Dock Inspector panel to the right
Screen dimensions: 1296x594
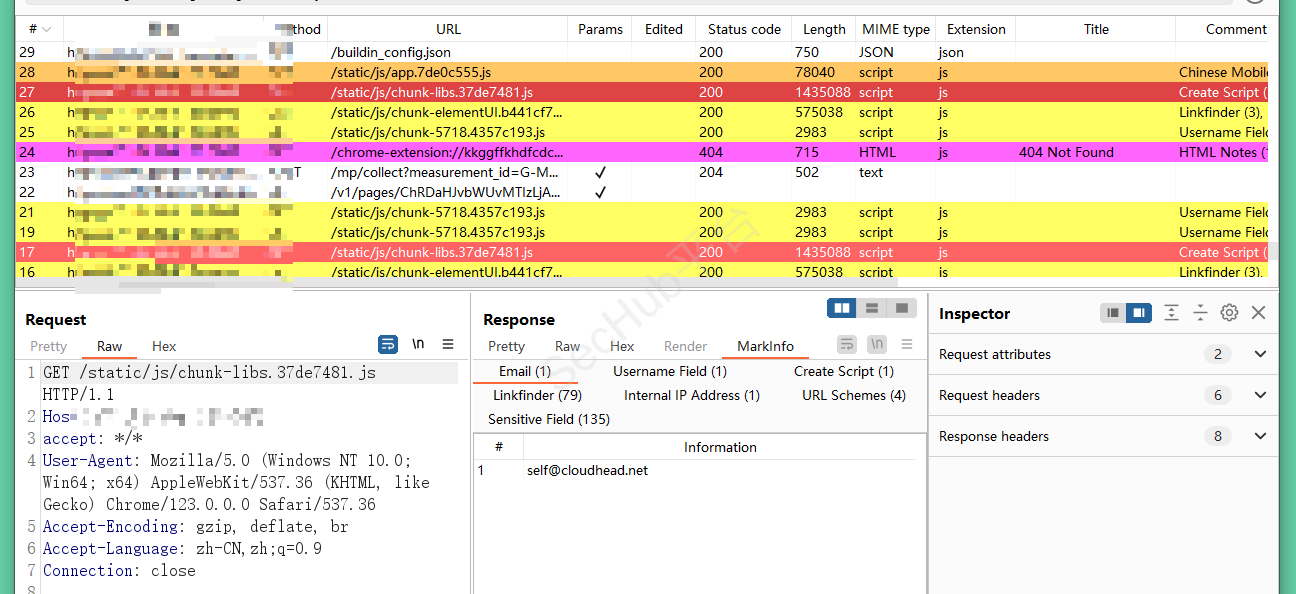click(1138, 313)
